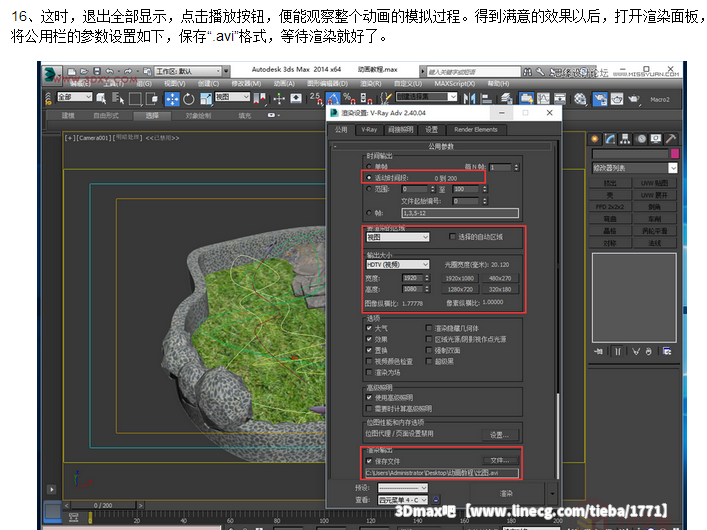Open the Curve Editor icon
This screenshot has width=707, height=530.
coord(543,98)
